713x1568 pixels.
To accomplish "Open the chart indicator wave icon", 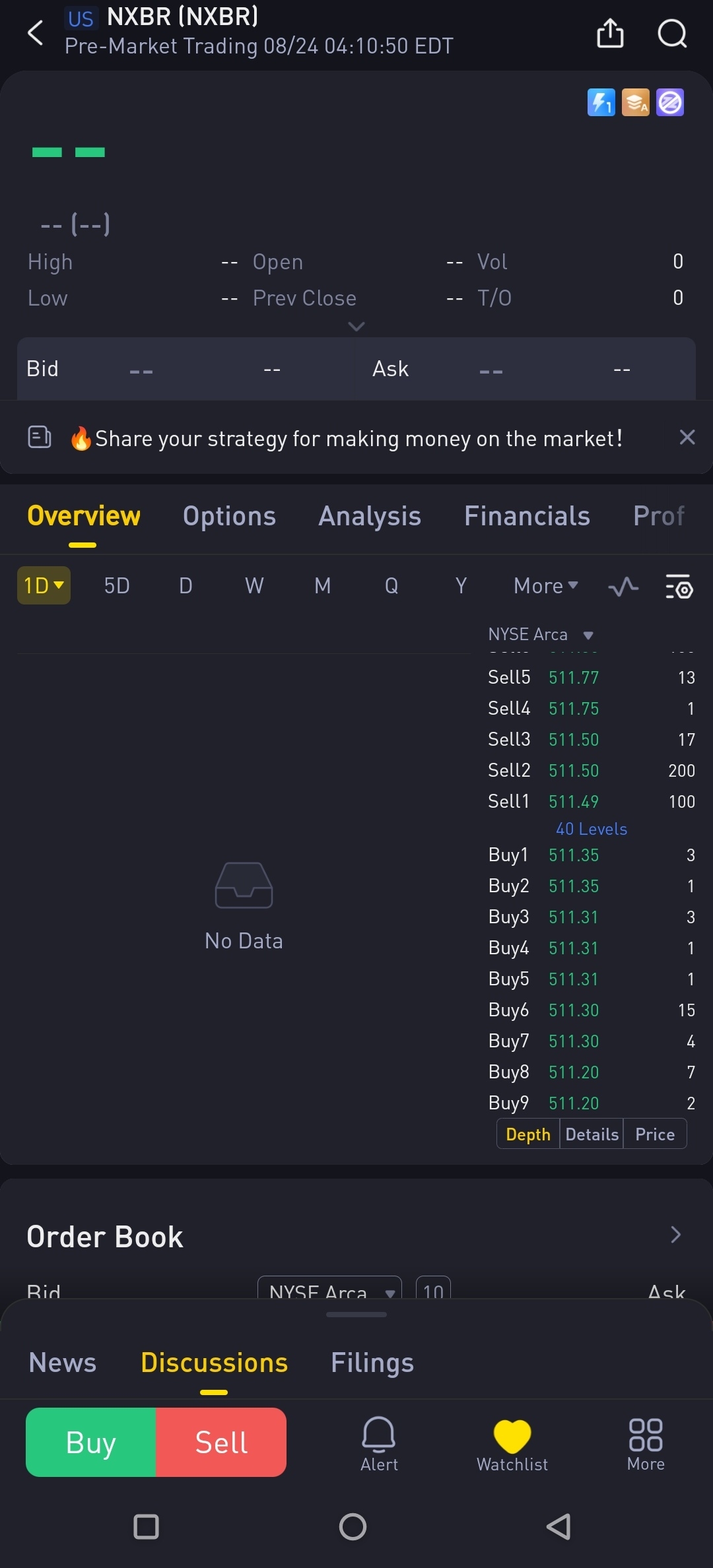I will point(623,586).
